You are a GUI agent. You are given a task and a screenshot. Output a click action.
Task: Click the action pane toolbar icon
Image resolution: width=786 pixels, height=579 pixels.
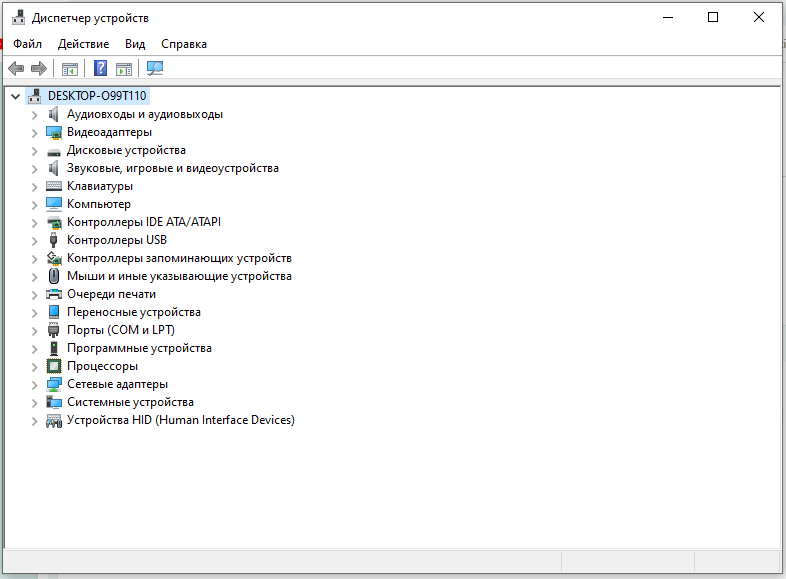tap(124, 69)
